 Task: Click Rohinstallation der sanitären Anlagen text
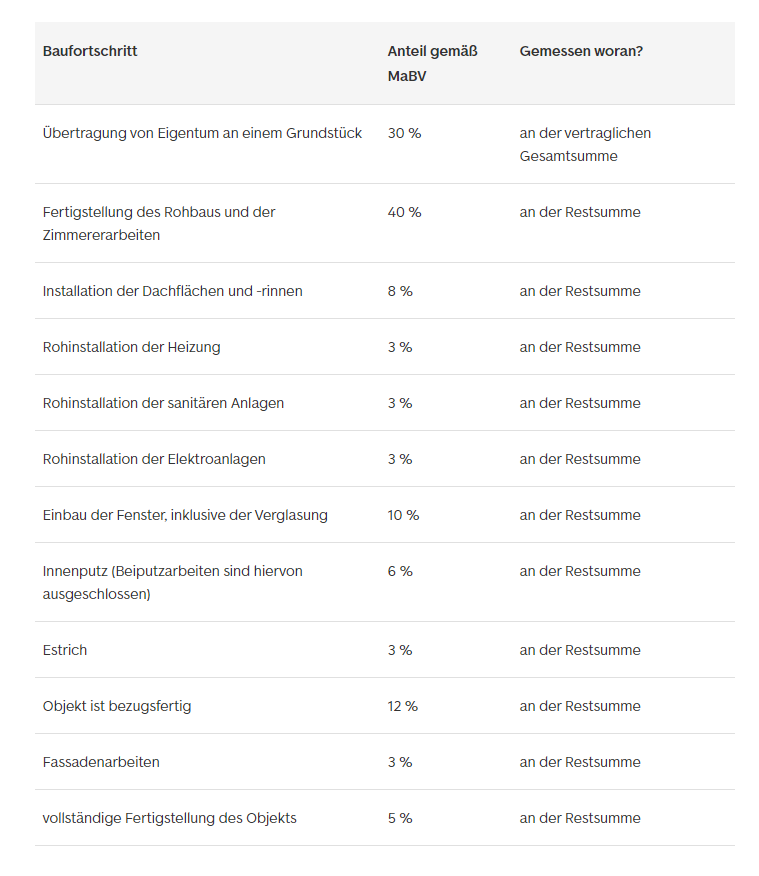tap(163, 403)
